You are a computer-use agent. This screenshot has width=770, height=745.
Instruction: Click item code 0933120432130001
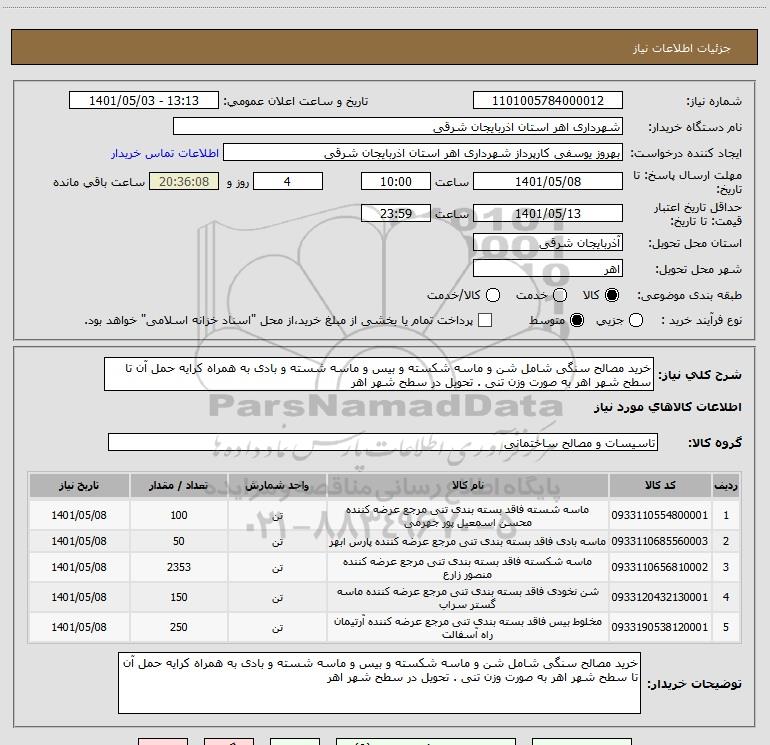point(660,597)
